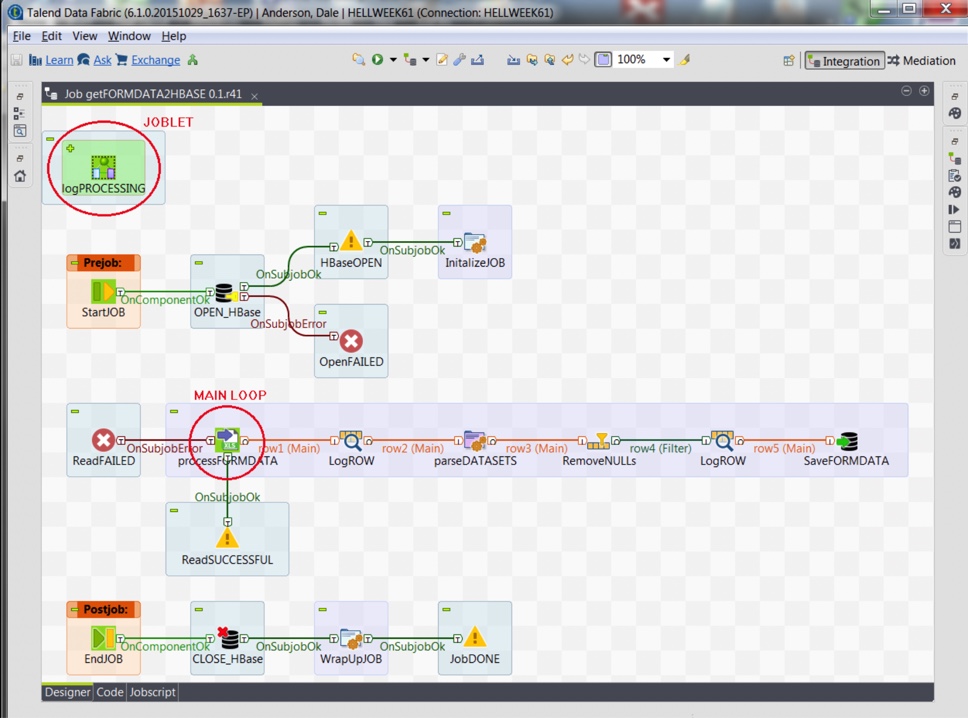Screen dimensions: 968x718
Task: Switch to the Jobscript tab
Action: [152, 692]
